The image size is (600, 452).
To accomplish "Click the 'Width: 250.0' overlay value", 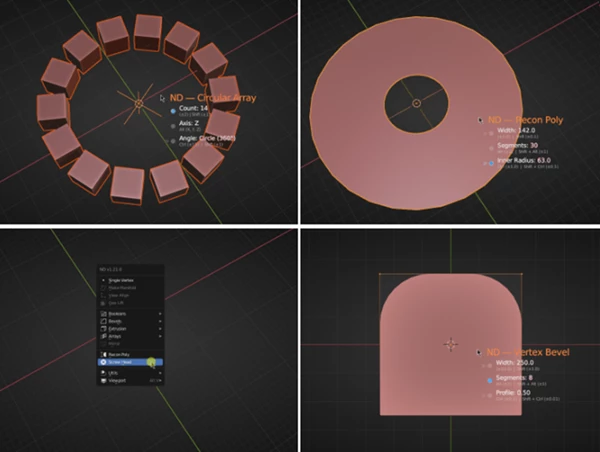I will click(x=515, y=362).
